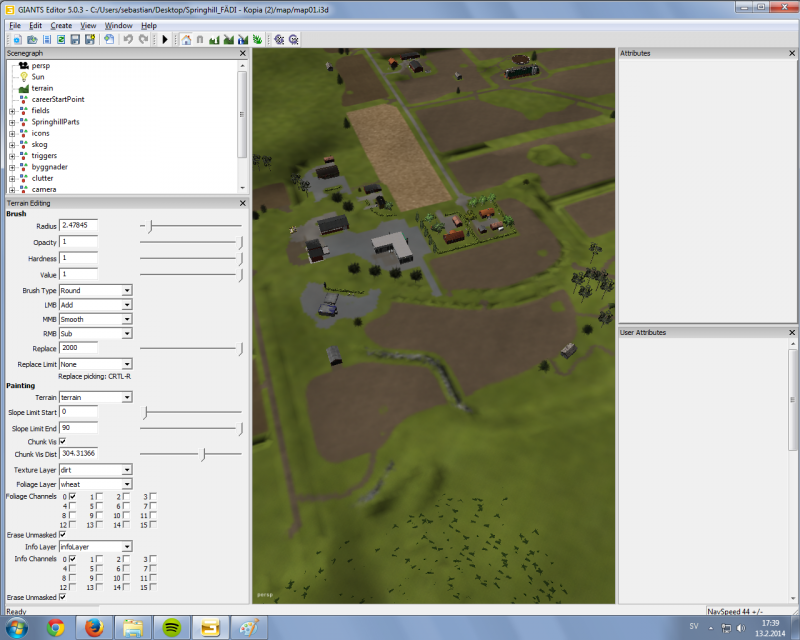Activate the terrain detail texture paint icon
This screenshot has height=640, width=800.
pyautogui.click(x=229, y=39)
